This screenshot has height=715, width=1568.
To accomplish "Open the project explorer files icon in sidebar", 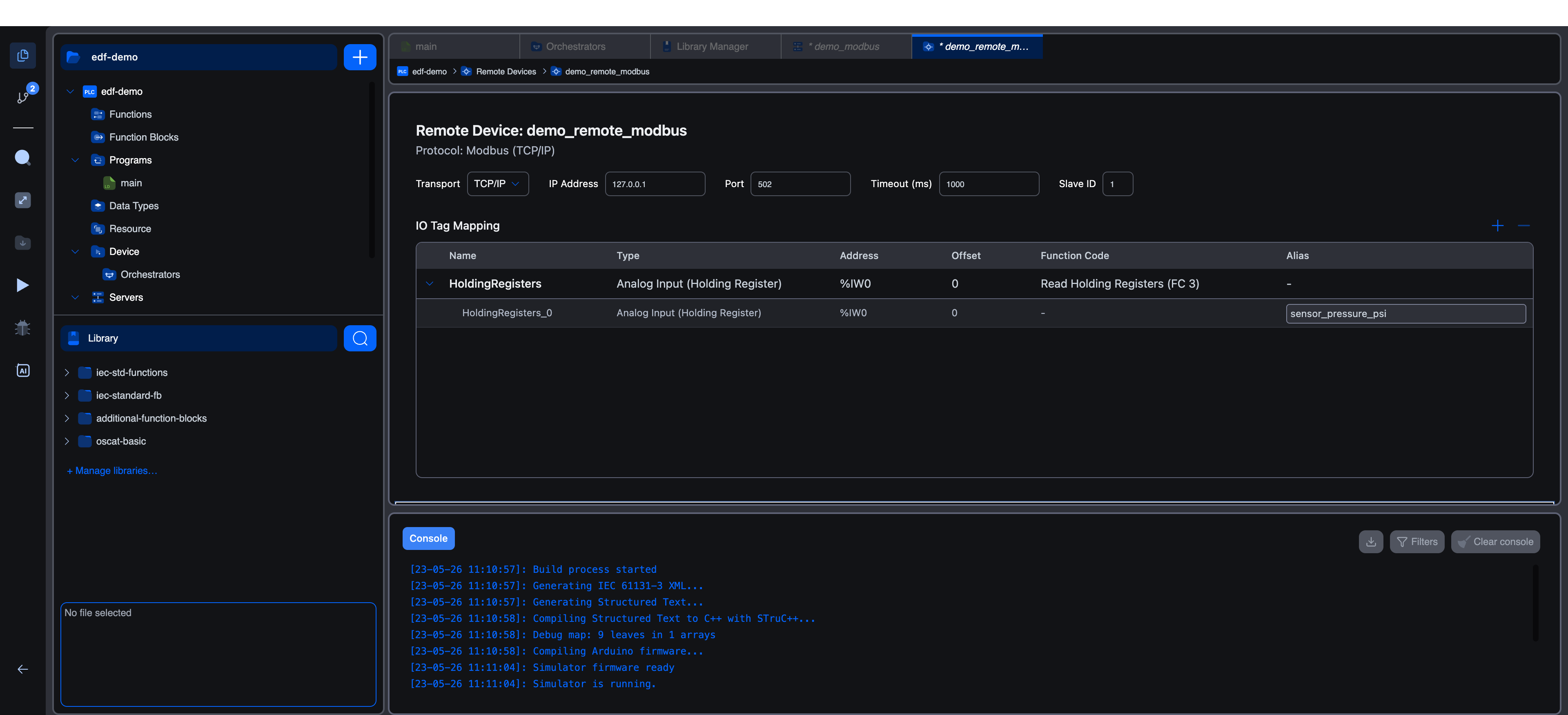I will [22, 56].
